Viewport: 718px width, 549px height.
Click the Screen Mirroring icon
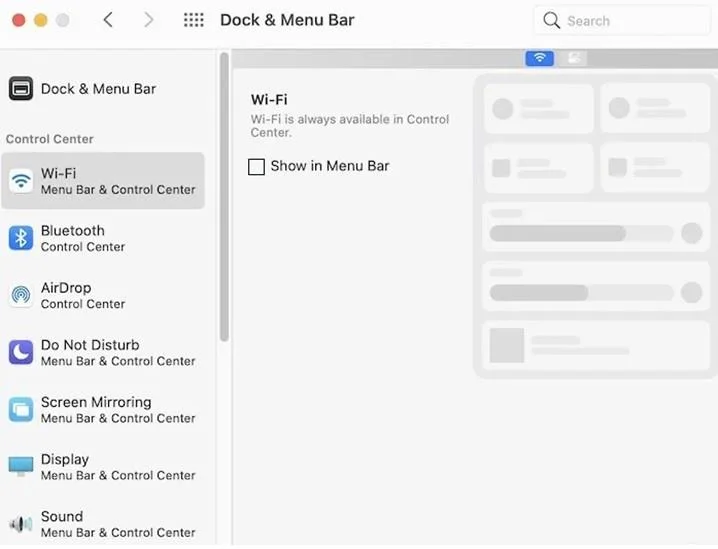pos(21,409)
